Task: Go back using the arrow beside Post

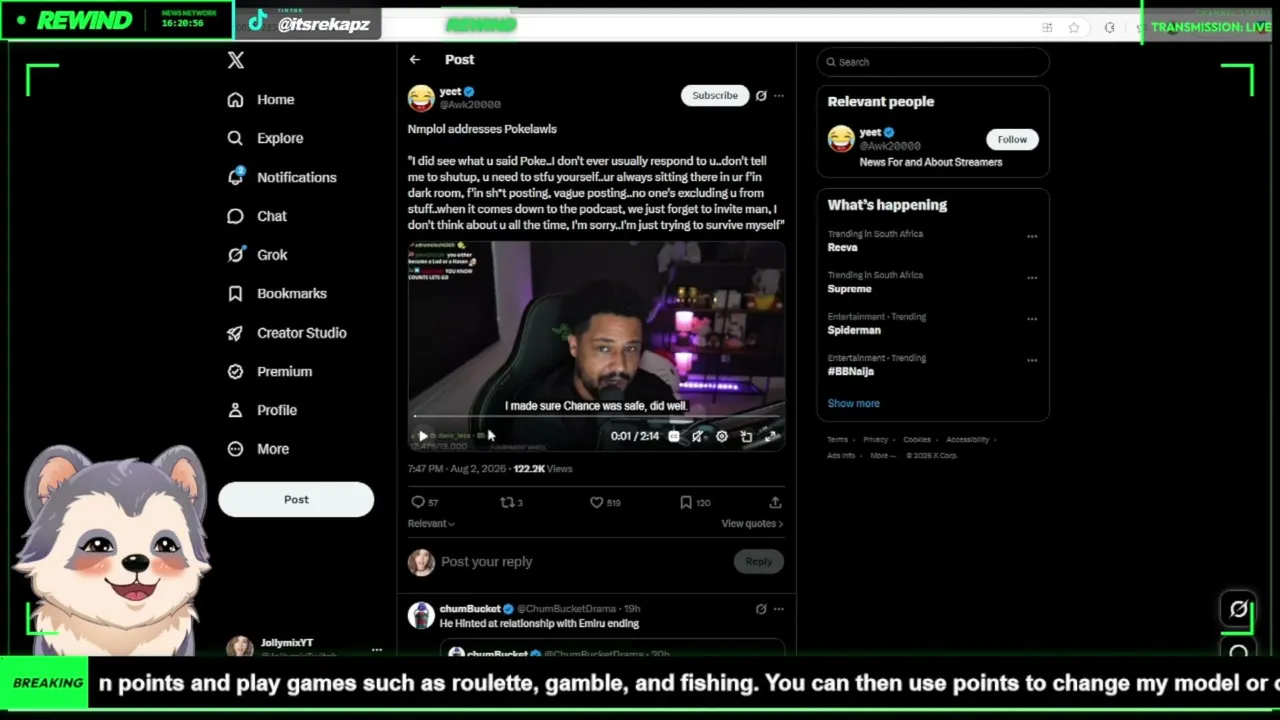Action: point(414,60)
